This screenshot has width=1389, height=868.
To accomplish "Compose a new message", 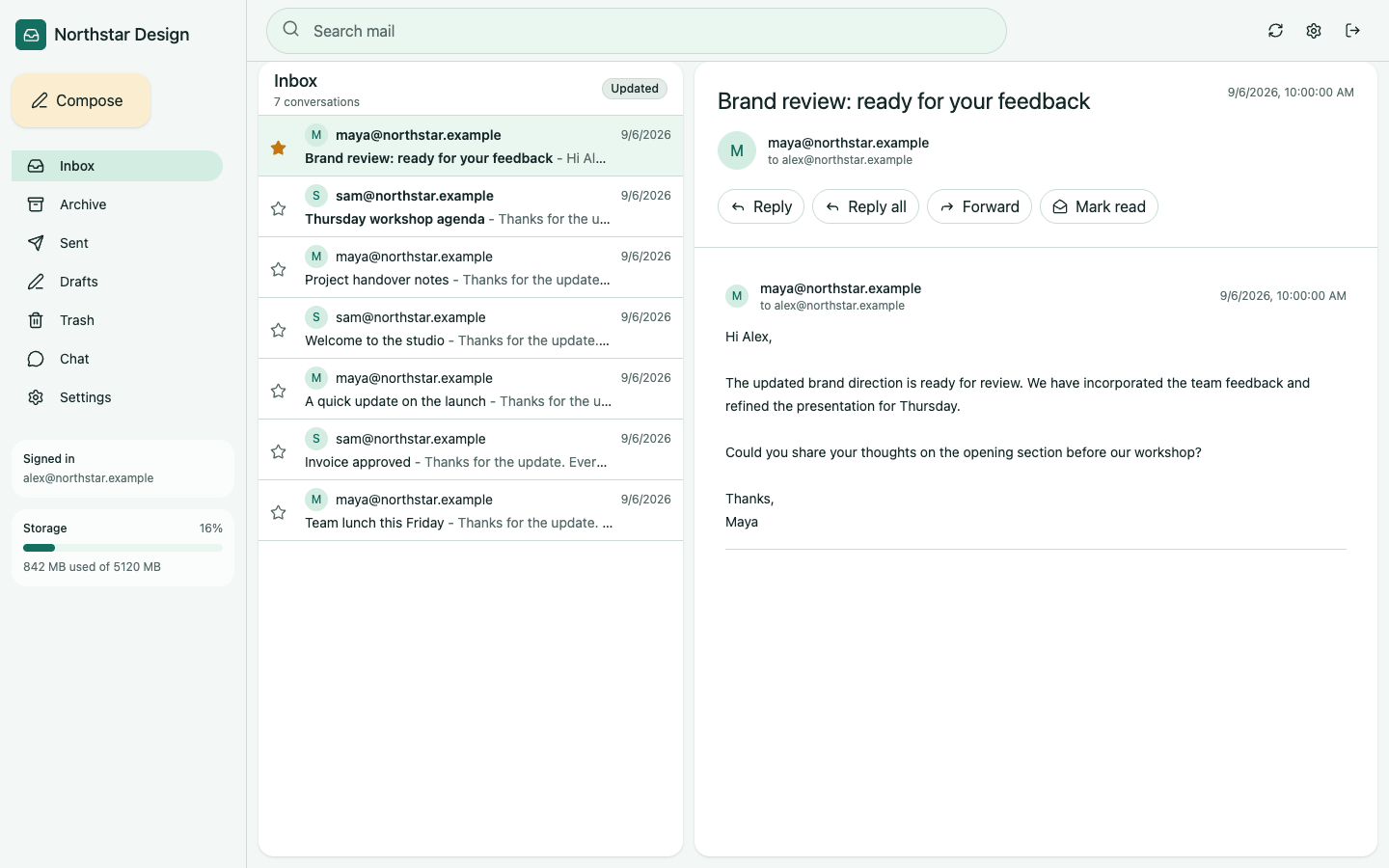I will (81, 100).
